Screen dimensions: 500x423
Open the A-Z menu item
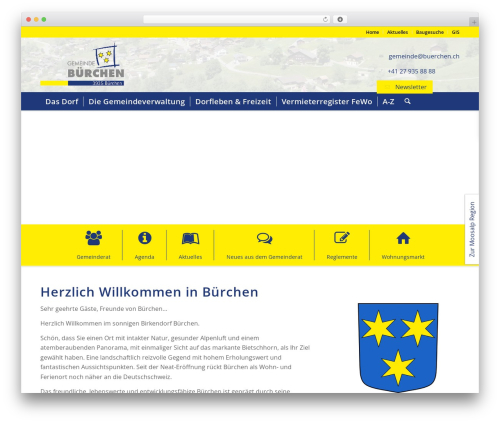pyautogui.click(x=388, y=102)
